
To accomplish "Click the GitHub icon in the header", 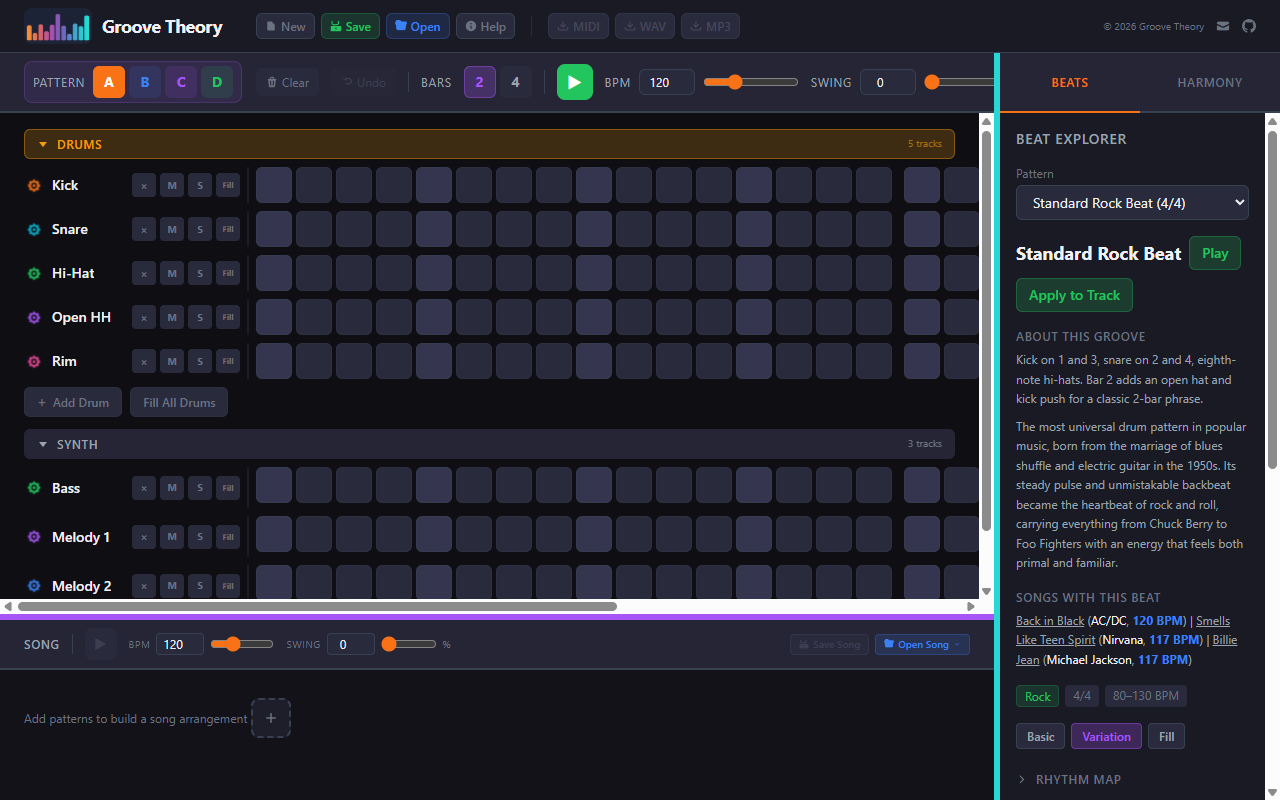I will (1248, 26).
